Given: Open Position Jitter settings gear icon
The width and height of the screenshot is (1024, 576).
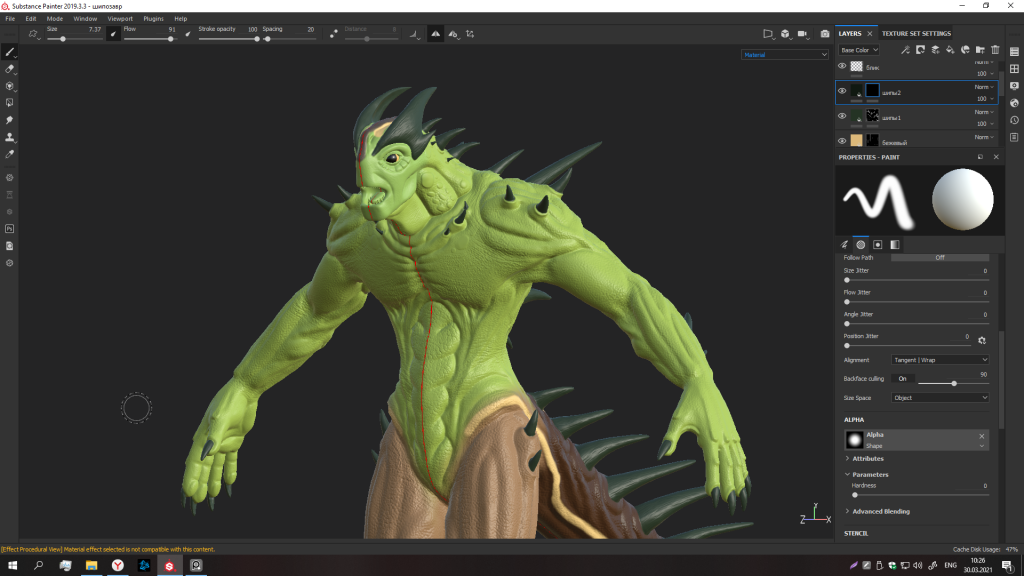Looking at the screenshot, I should [982, 340].
